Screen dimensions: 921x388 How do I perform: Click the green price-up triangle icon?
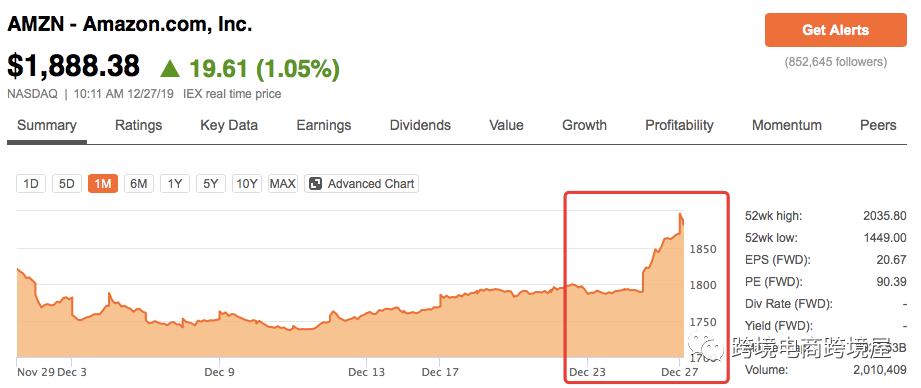tap(170, 69)
